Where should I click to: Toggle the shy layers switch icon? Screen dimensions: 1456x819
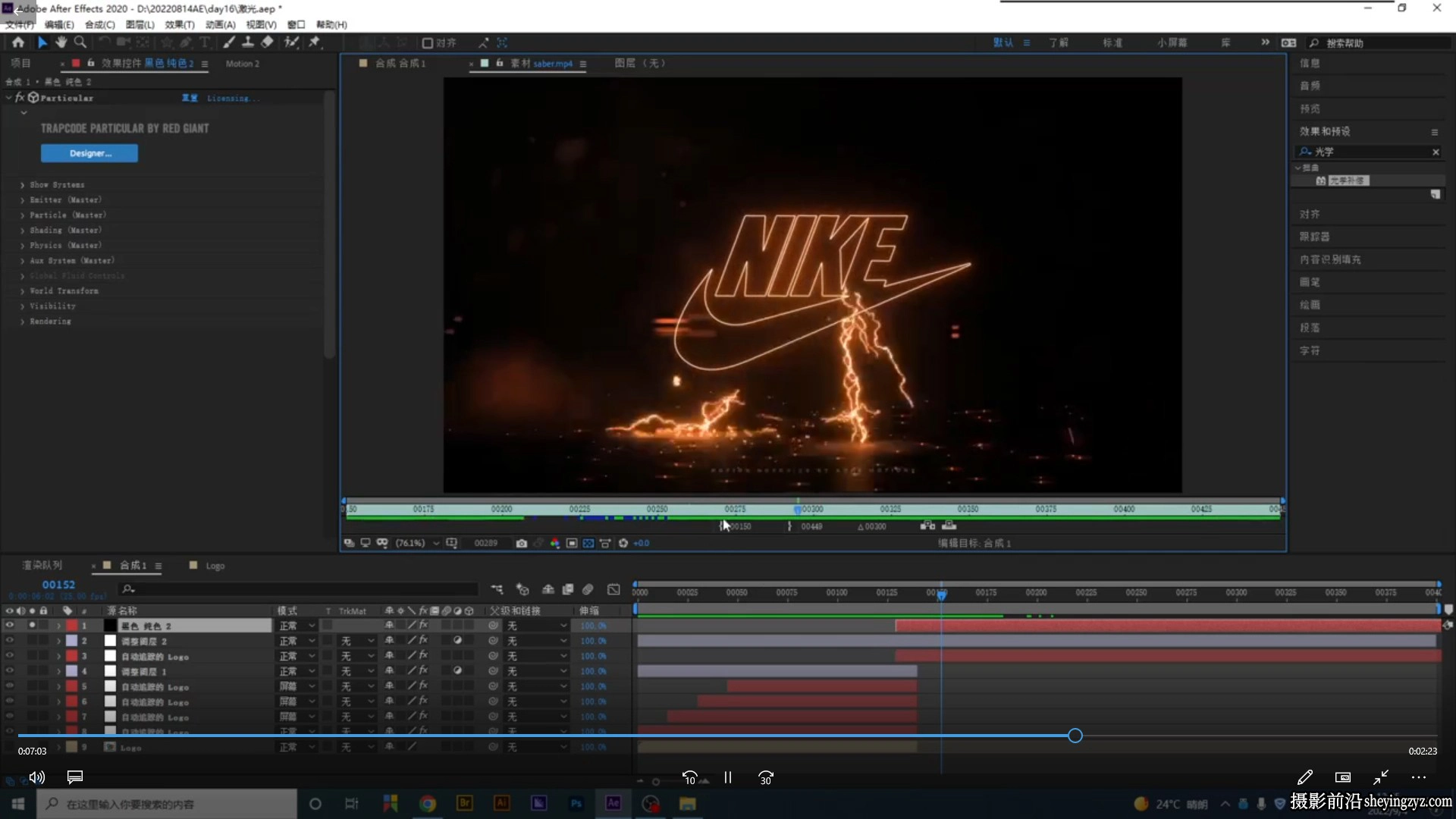[548, 589]
